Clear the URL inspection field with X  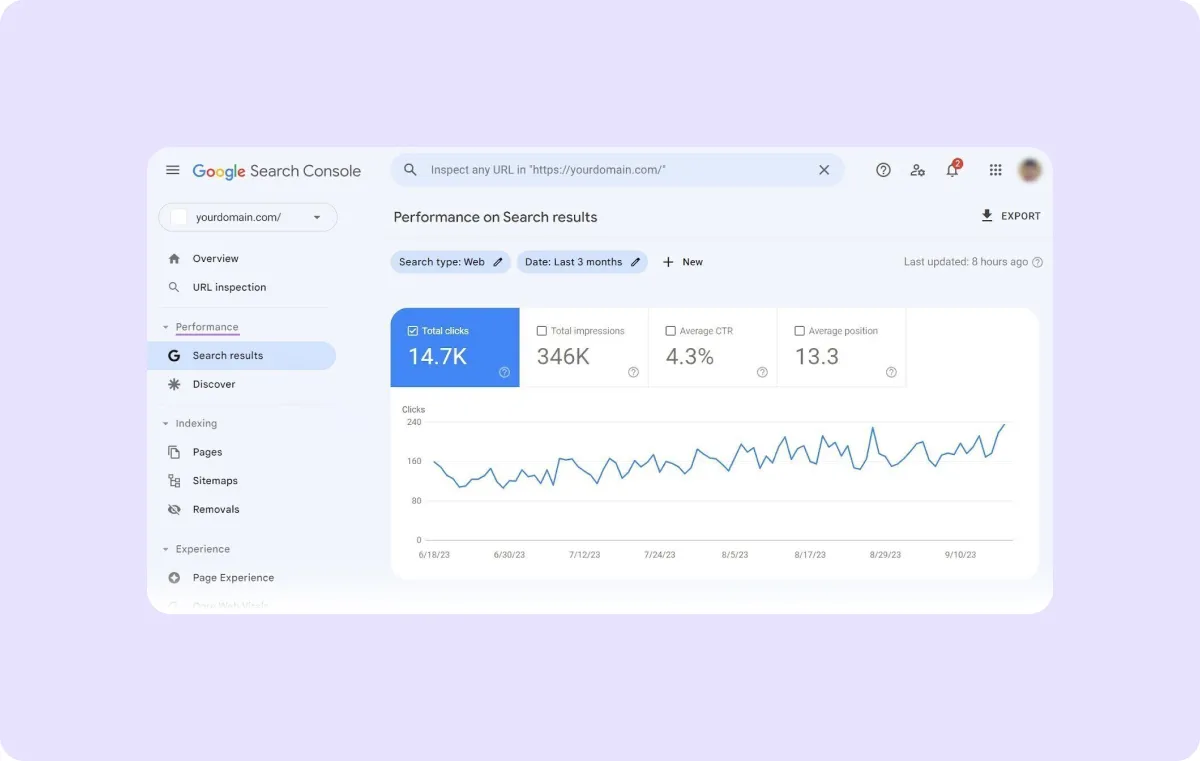click(824, 170)
